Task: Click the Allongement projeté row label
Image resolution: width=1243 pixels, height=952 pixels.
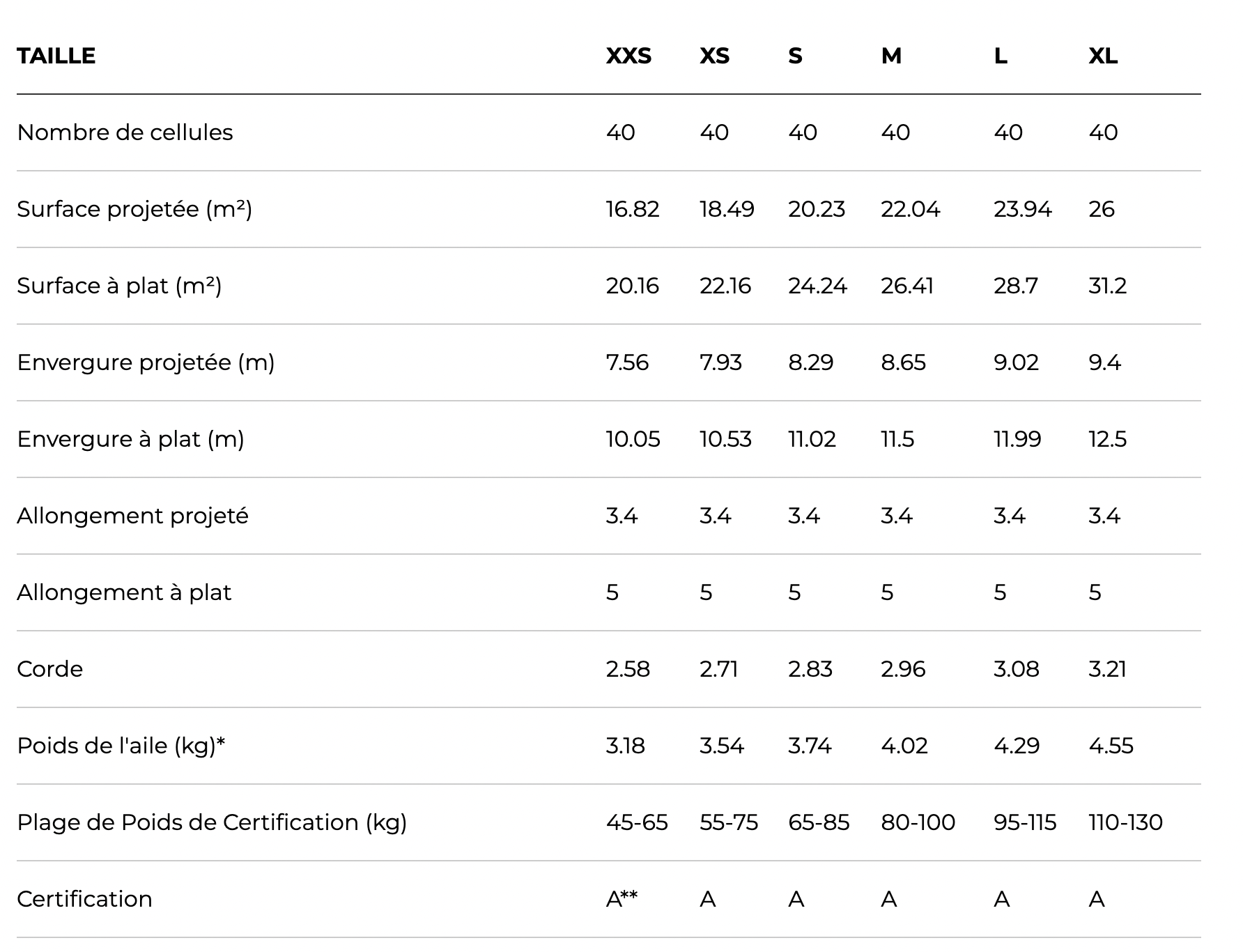Action: [x=132, y=516]
